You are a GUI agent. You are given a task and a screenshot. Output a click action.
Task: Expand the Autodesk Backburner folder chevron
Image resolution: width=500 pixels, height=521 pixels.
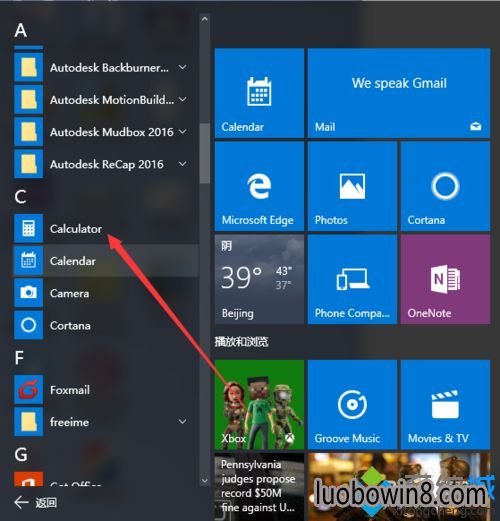click(x=182, y=67)
